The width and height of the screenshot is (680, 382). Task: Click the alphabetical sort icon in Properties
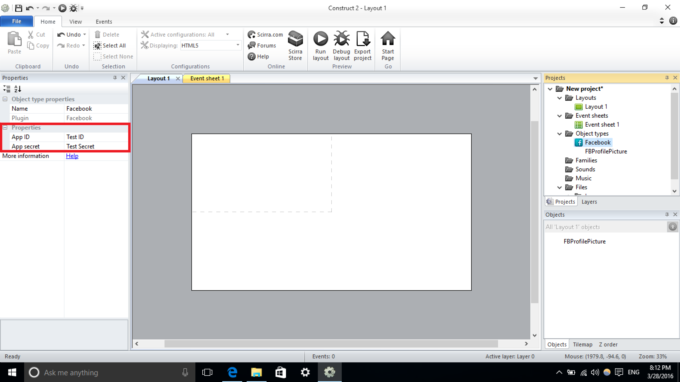(17, 89)
